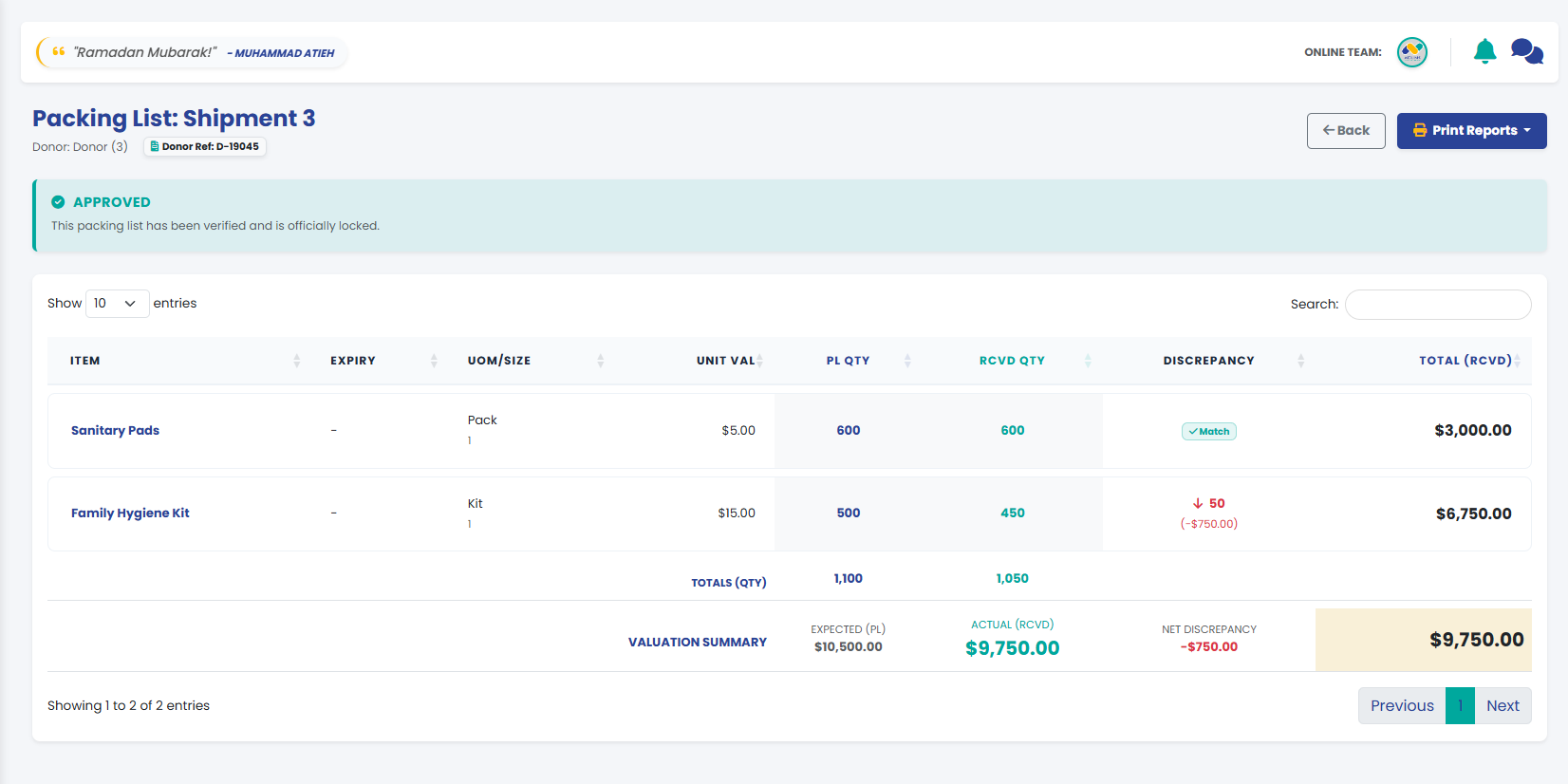1568x784 pixels.
Task: Click the Match status badge
Action: pos(1209,431)
